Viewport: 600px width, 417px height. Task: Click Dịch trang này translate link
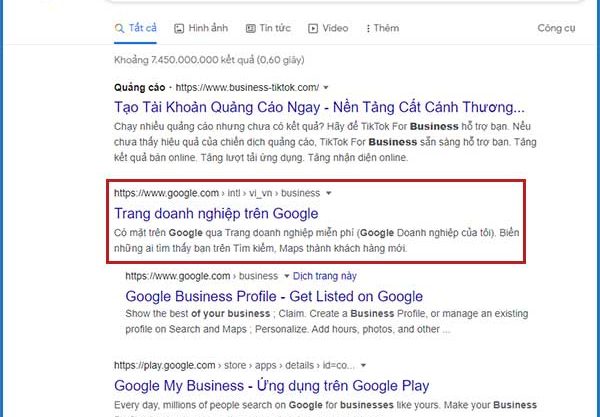coord(324,276)
